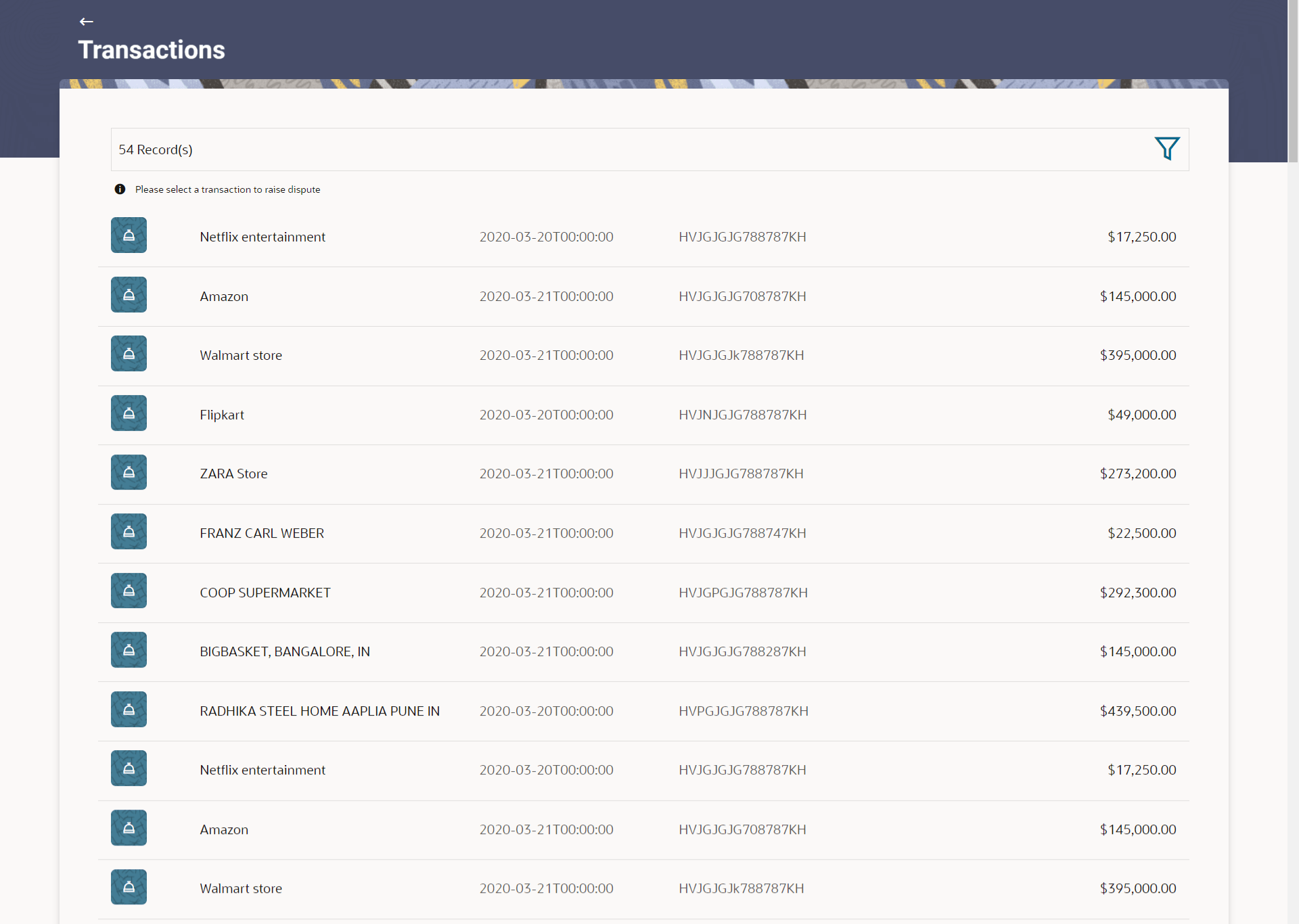Click the ZARA Store transaction icon

129,472
